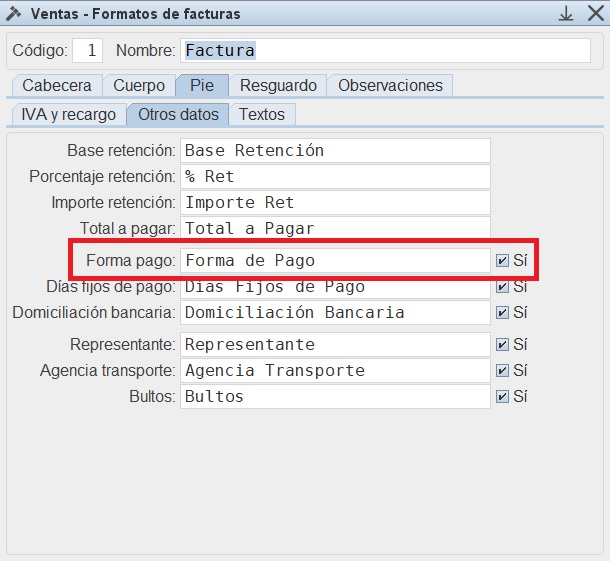Click the Nombre field containing Factura
The image size is (610, 561).
coord(384,50)
